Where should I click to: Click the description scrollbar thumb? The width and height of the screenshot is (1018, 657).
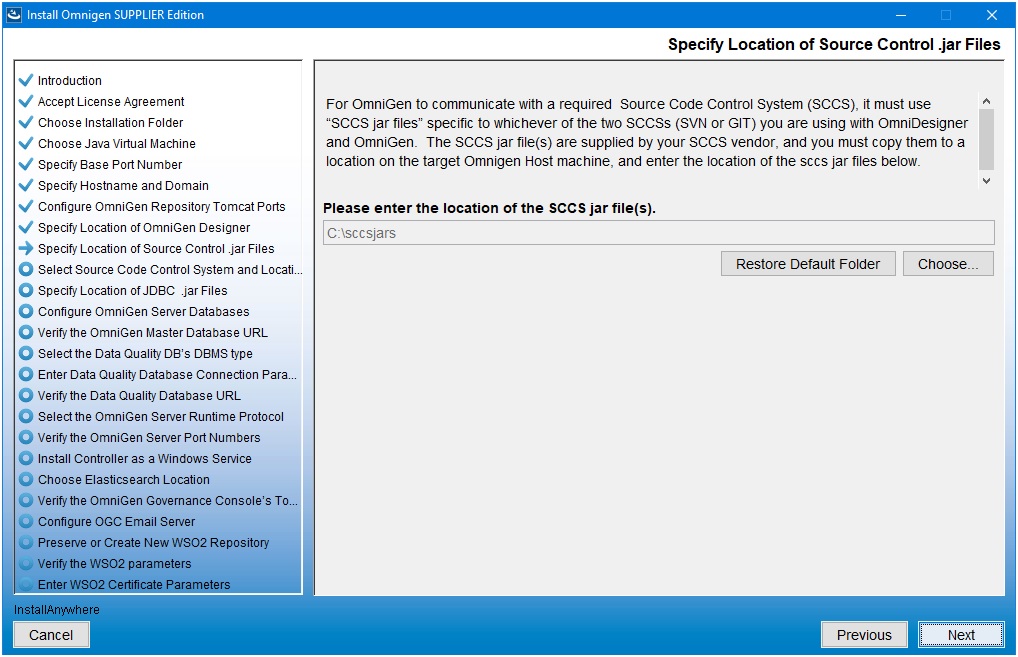(x=986, y=139)
